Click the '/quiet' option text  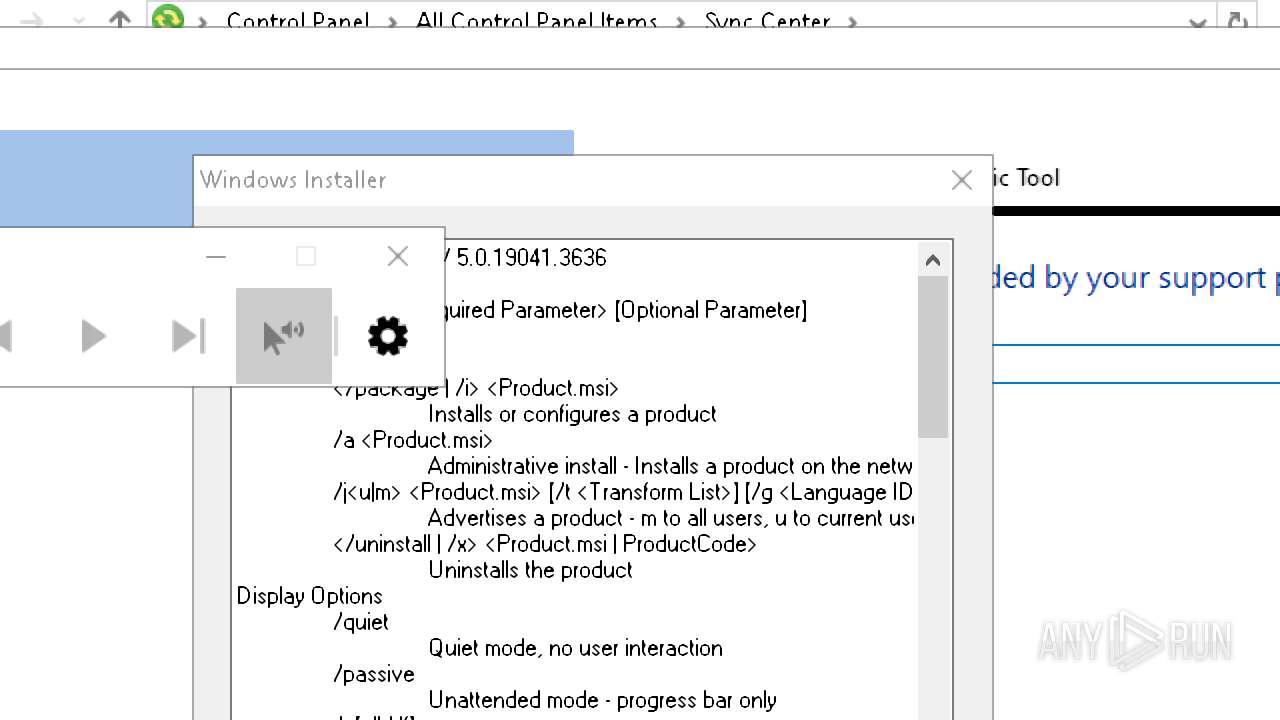(361, 622)
